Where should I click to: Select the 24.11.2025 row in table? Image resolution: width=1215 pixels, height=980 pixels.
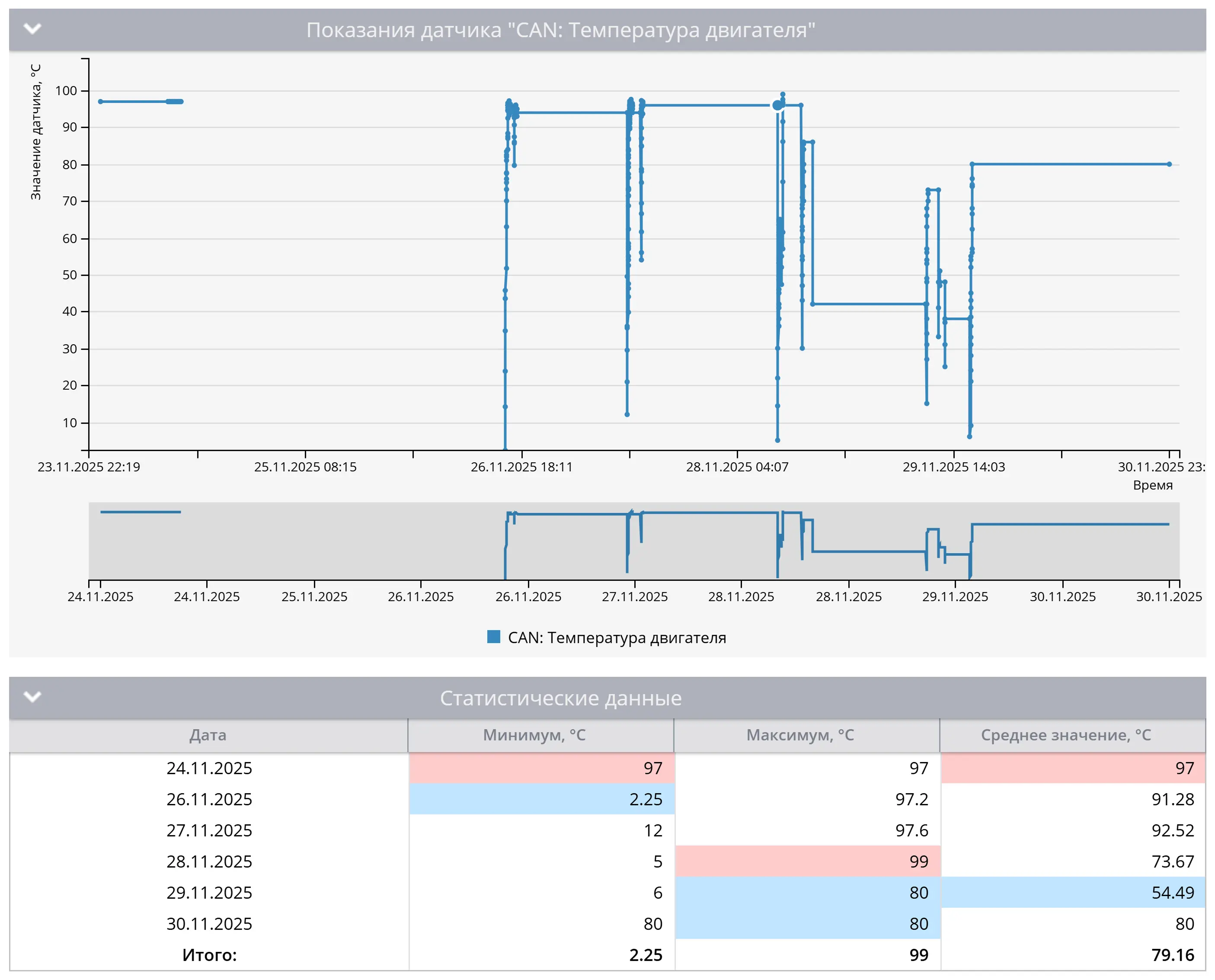(209, 769)
